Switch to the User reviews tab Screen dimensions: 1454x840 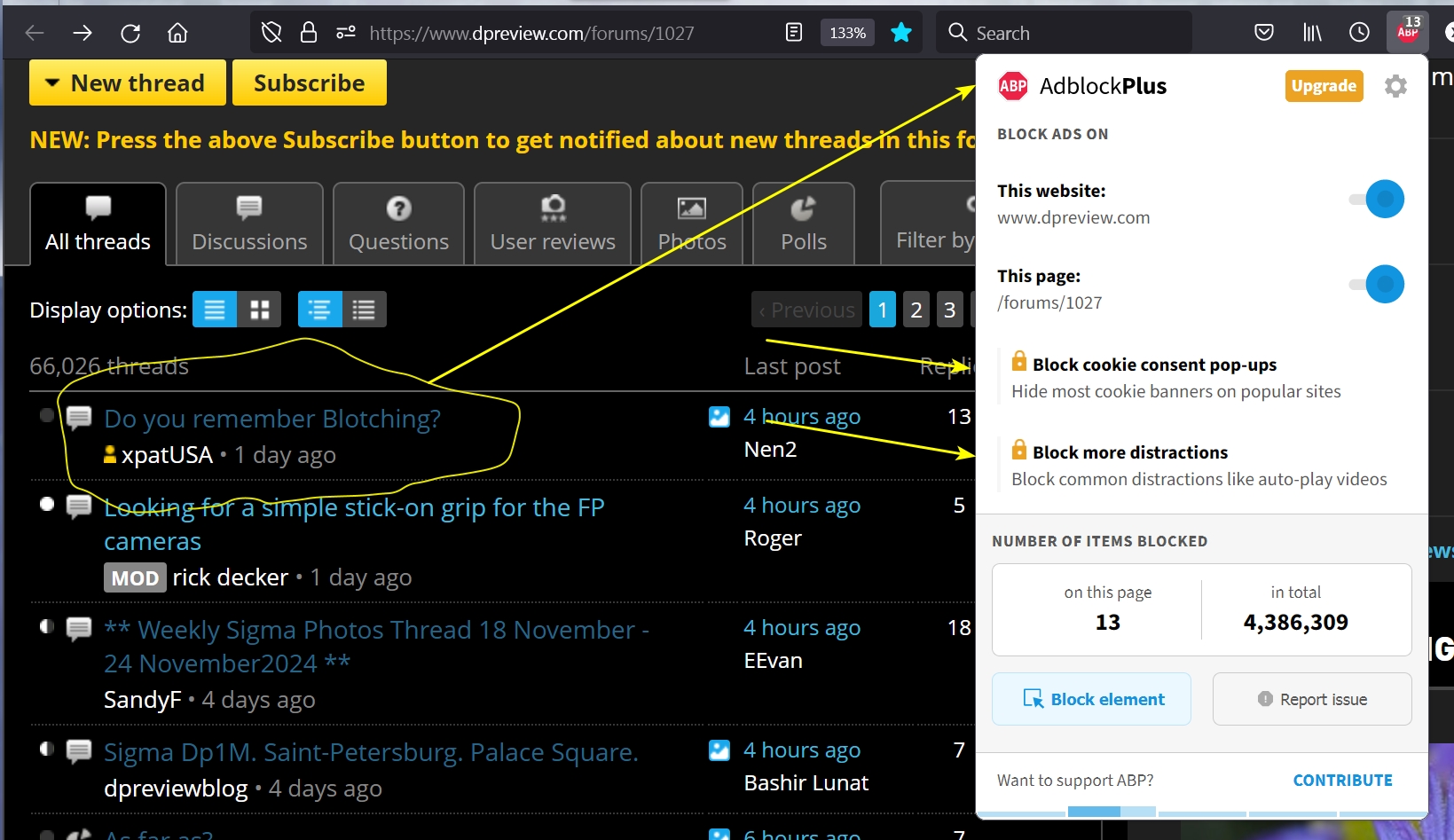click(x=552, y=224)
